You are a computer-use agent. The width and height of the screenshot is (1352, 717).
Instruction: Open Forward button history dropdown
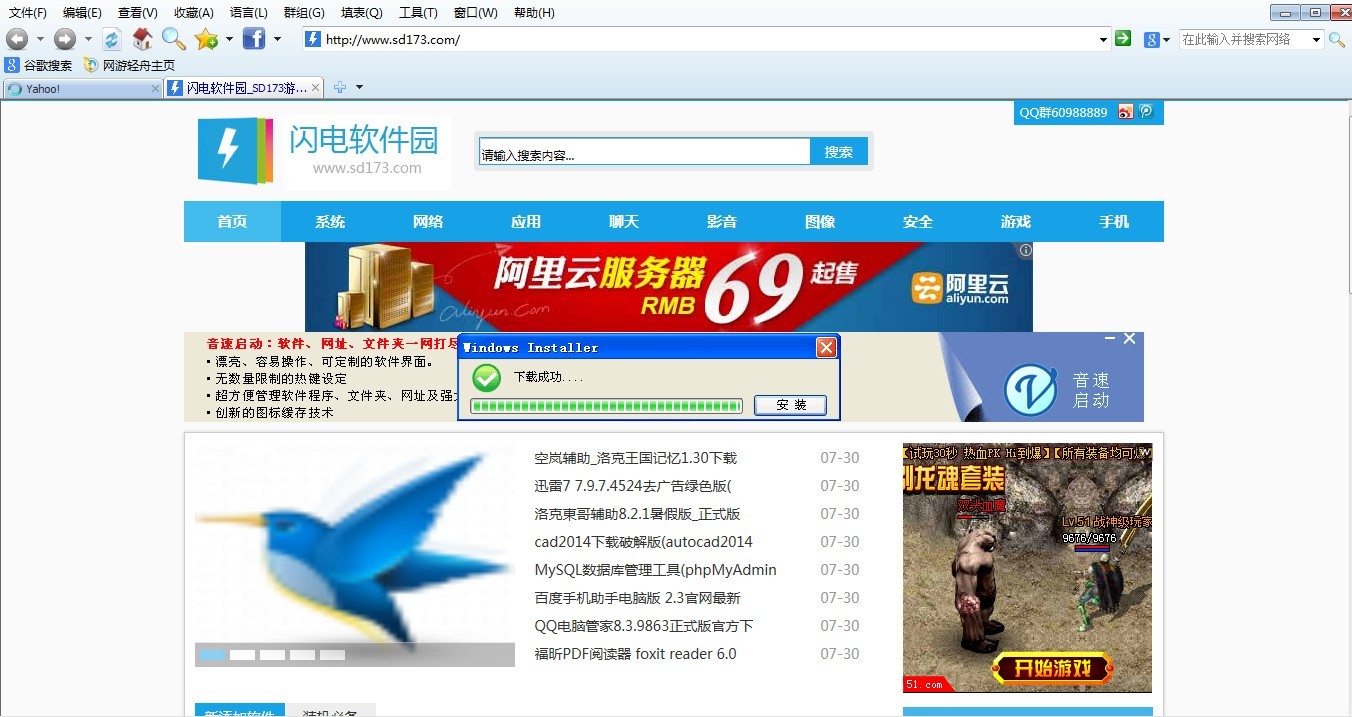88,40
